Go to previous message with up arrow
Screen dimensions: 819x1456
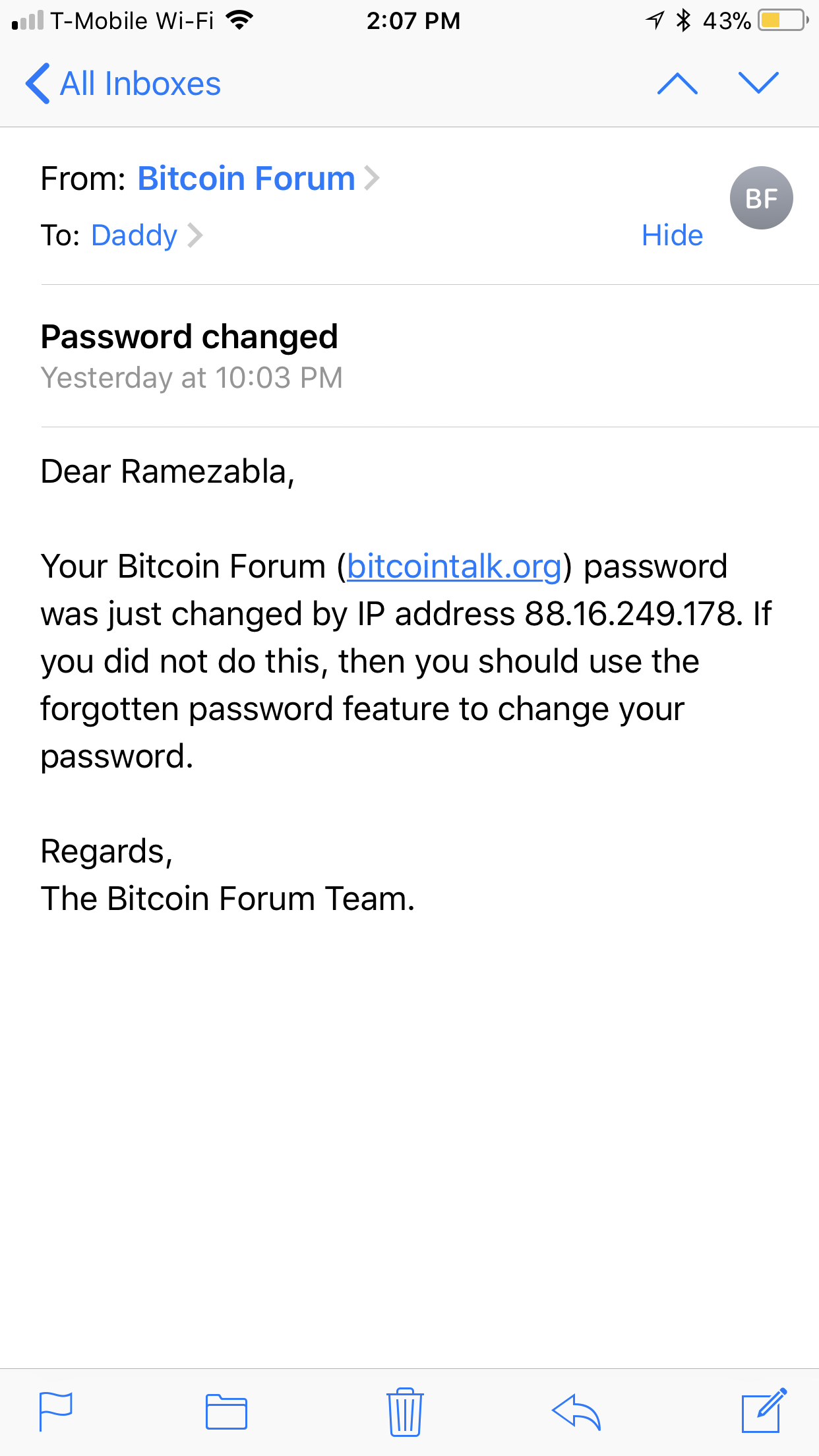677,83
